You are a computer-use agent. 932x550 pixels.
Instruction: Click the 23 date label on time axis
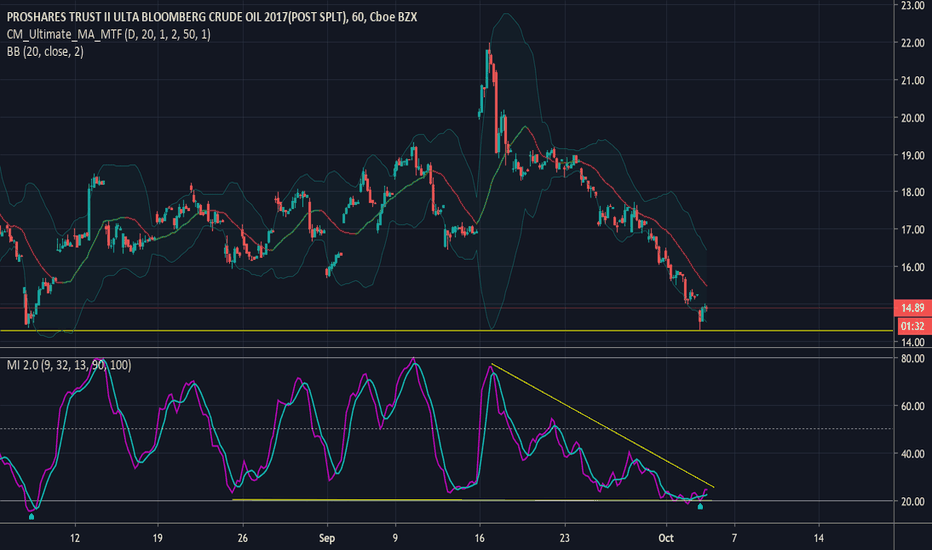point(564,538)
